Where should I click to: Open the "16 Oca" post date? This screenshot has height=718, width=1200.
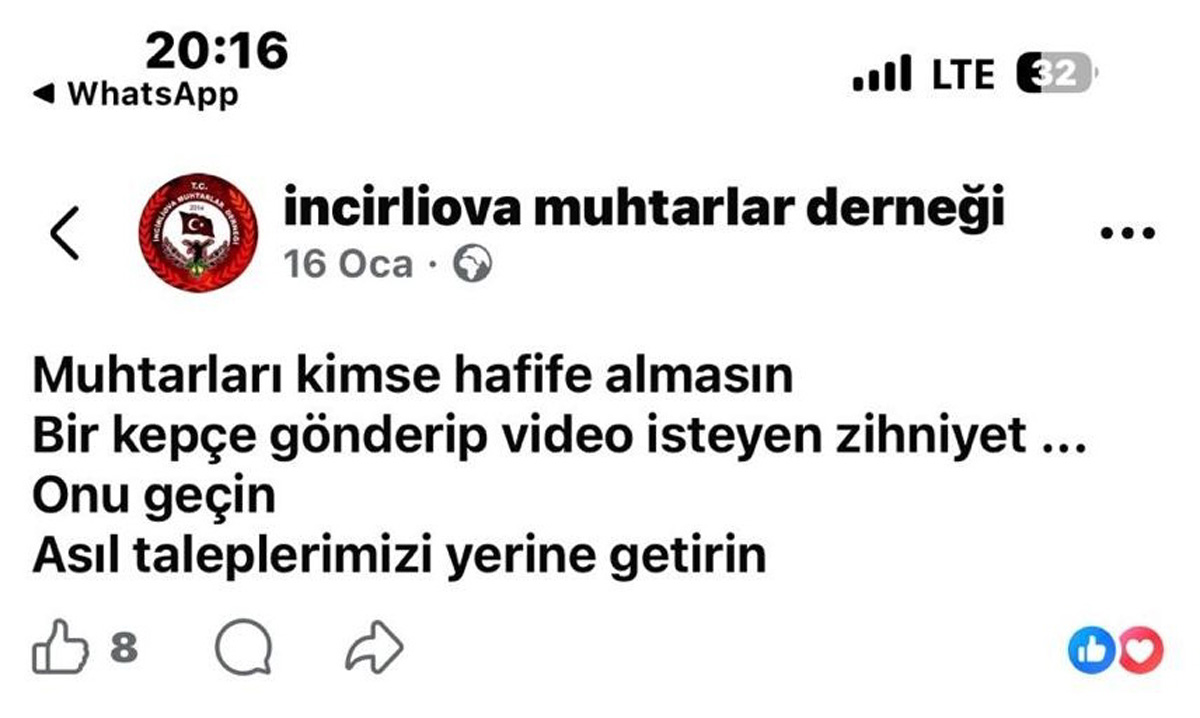(347, 265)
